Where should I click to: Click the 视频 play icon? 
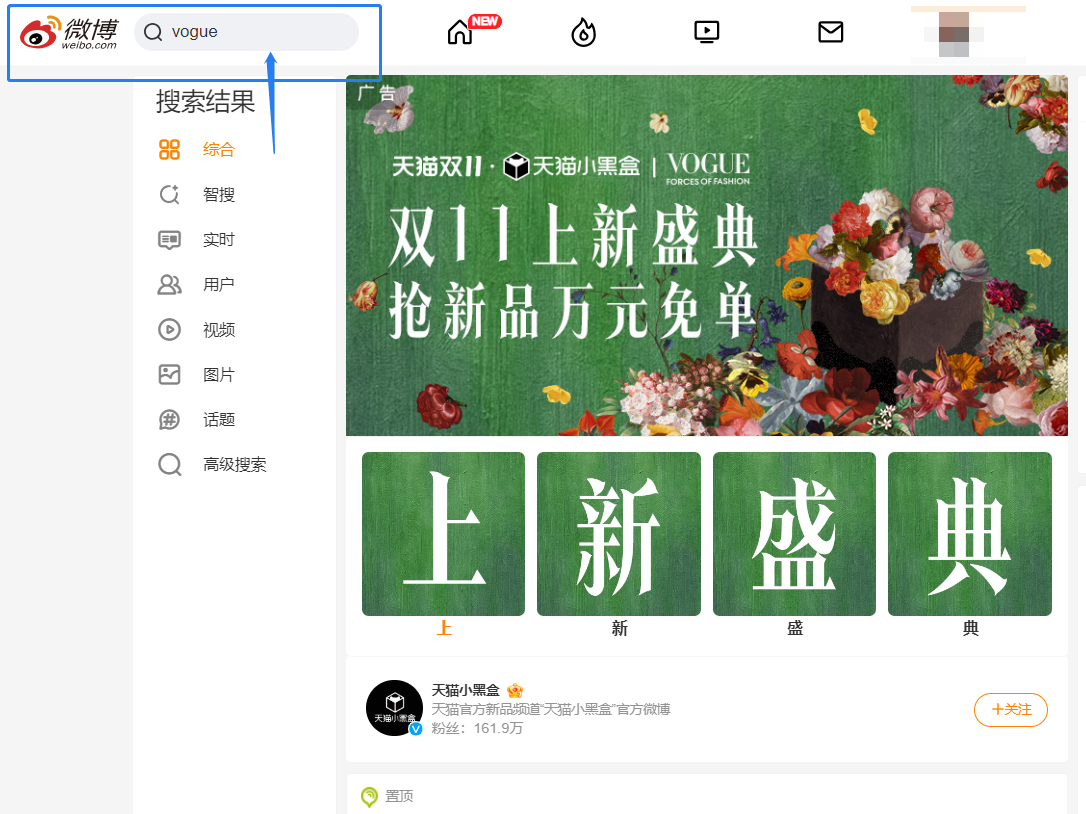pyautogui.click(x=170, y=330)
